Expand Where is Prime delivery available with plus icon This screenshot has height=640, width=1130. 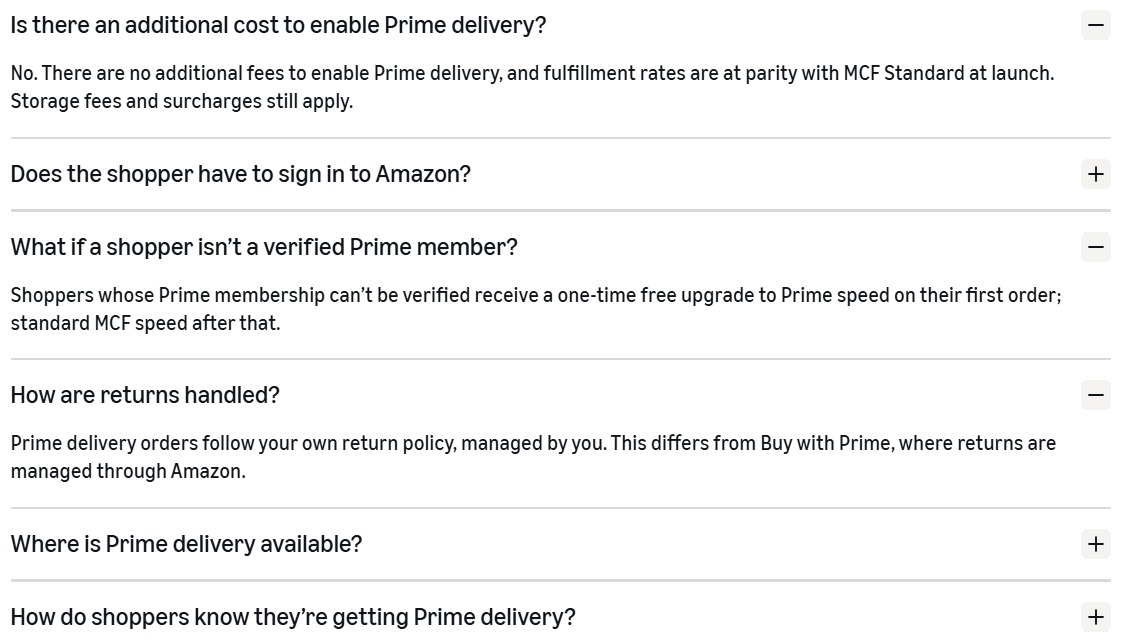(1095, 544)
